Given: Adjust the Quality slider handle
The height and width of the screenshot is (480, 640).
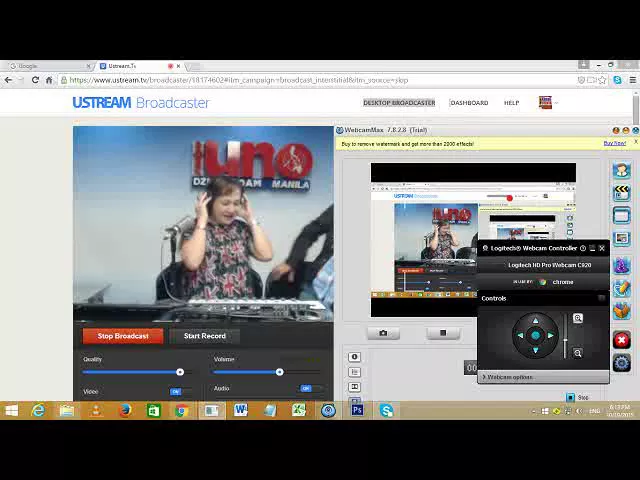Looking at the screenshot, I should tap(180, 372).
